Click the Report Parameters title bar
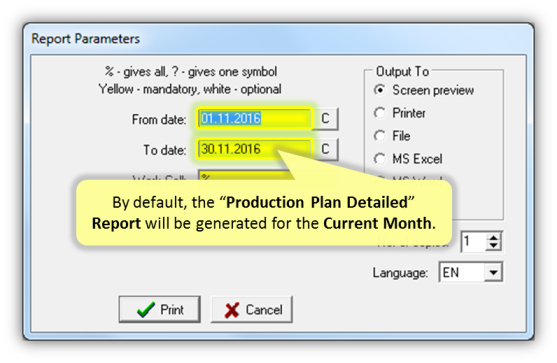The height and width of the screenshot is (363, 557). pyautogui.click(x=278, y=38)
